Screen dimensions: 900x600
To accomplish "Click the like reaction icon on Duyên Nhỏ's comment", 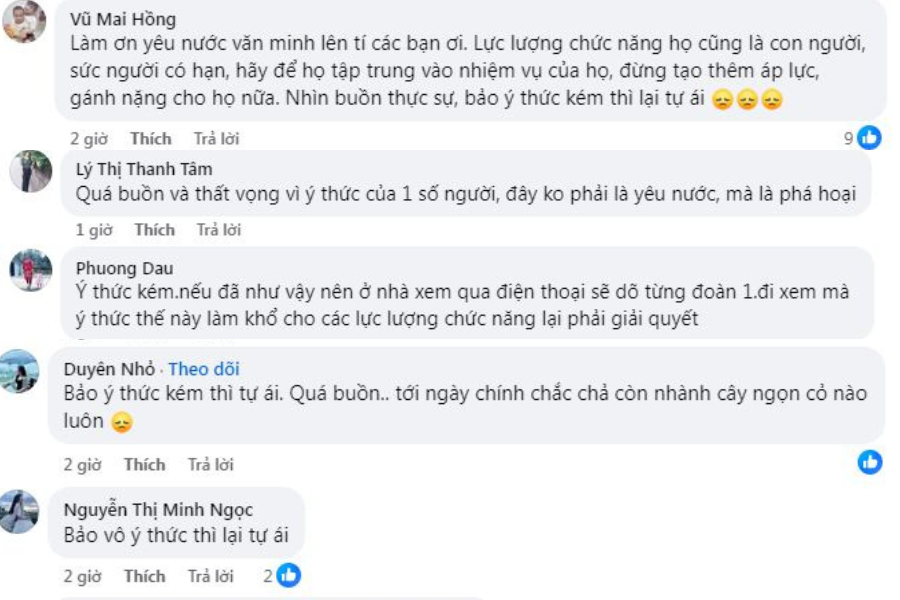I will tap(869, 462).
